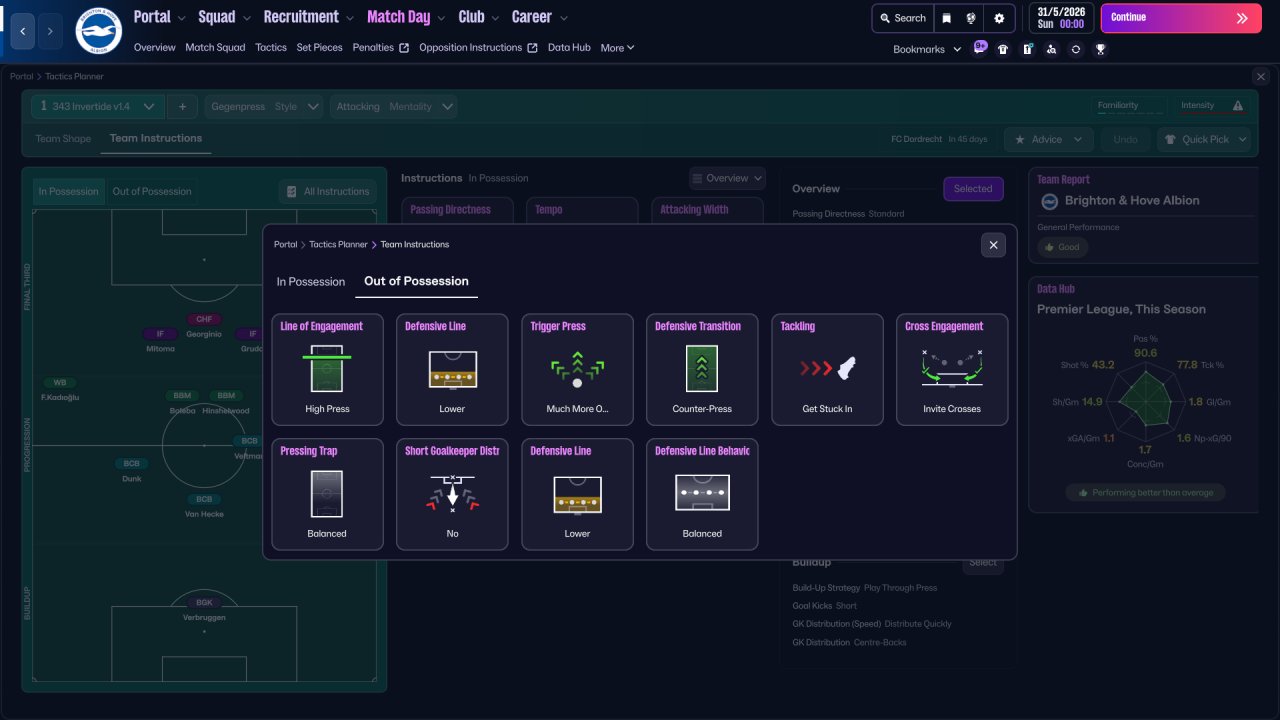Select the Line of Engagement High Press card
This screenshot has height=720, width=1280.
point(327,370)
